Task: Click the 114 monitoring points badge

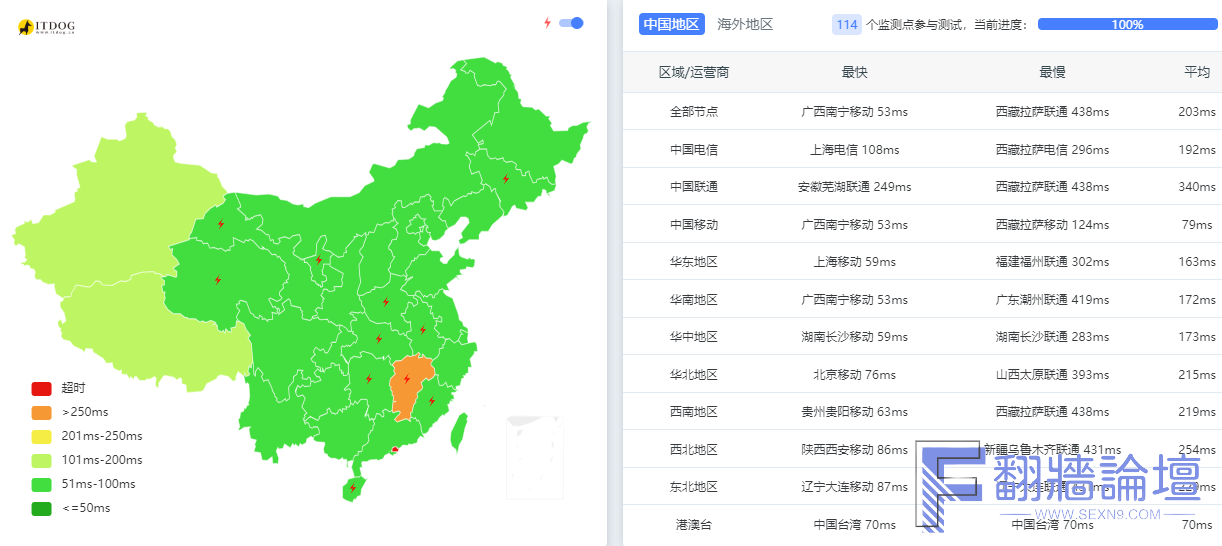Action: [x=847, y=24]
